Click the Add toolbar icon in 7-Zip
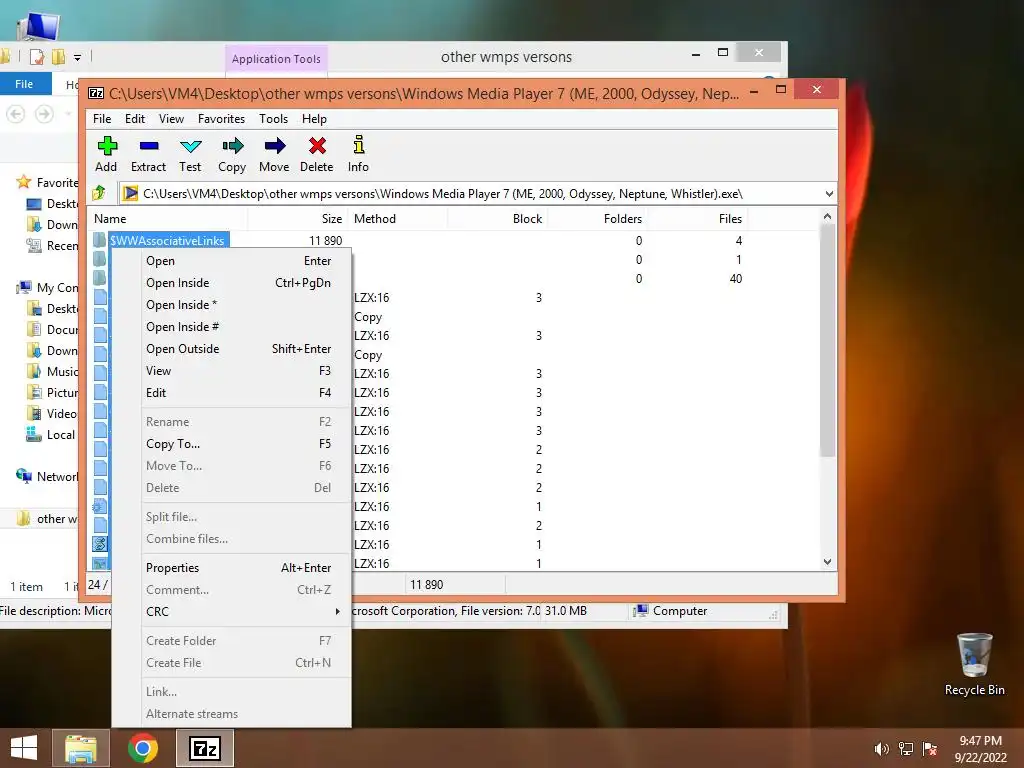 tap(106, 154)
